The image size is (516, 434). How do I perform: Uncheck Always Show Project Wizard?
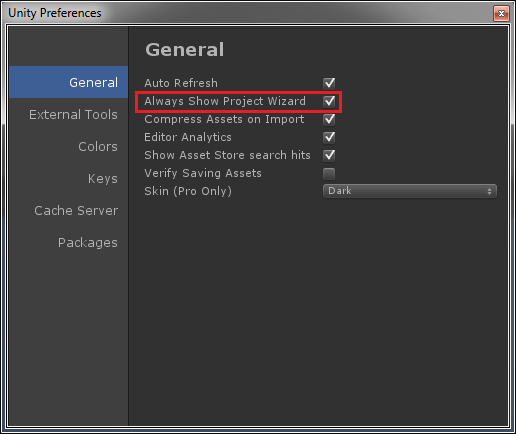point(329,101)
